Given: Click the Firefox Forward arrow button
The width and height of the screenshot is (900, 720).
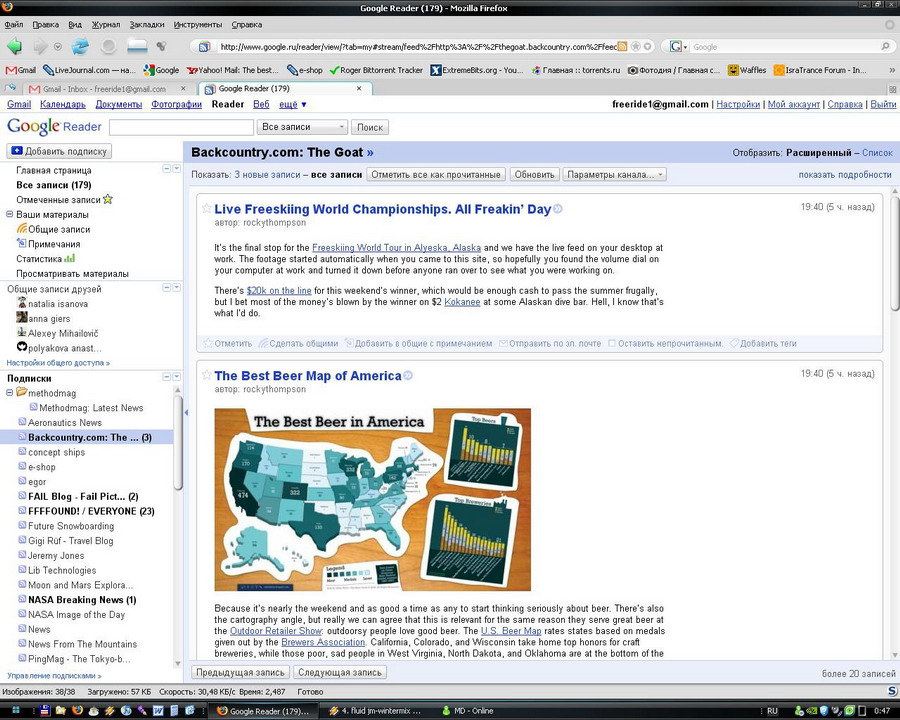Looking at the screenshot, I should [41, 47].
